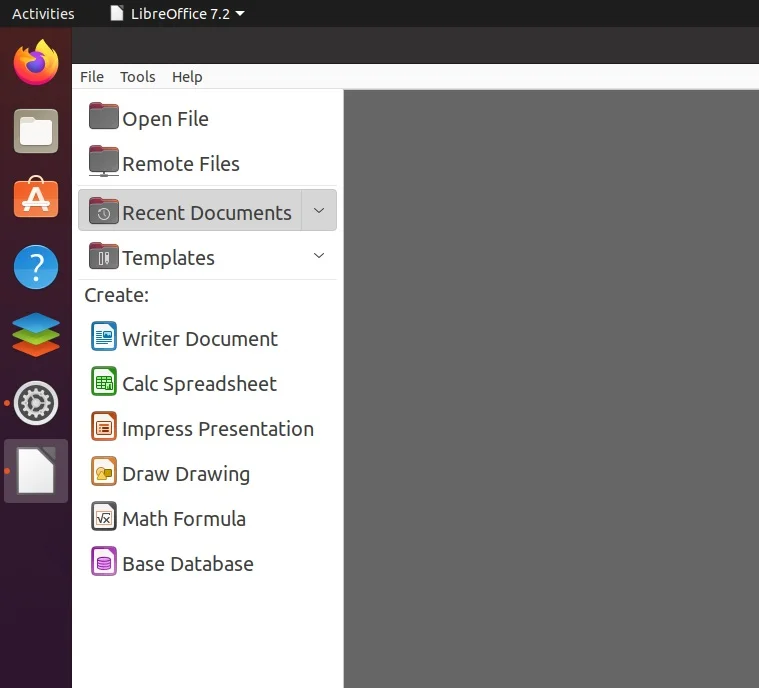Choose the Remote Files button label
759x688 pixels.
pos(181,164)
